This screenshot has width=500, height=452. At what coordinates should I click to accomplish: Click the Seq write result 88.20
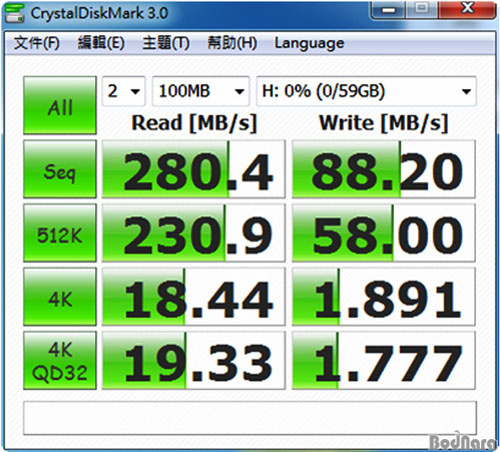384,169
